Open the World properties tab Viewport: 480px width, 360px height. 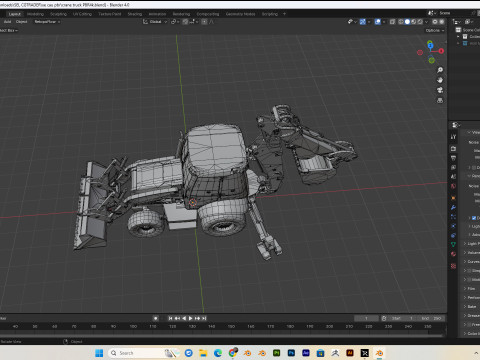tap(453, 186)
